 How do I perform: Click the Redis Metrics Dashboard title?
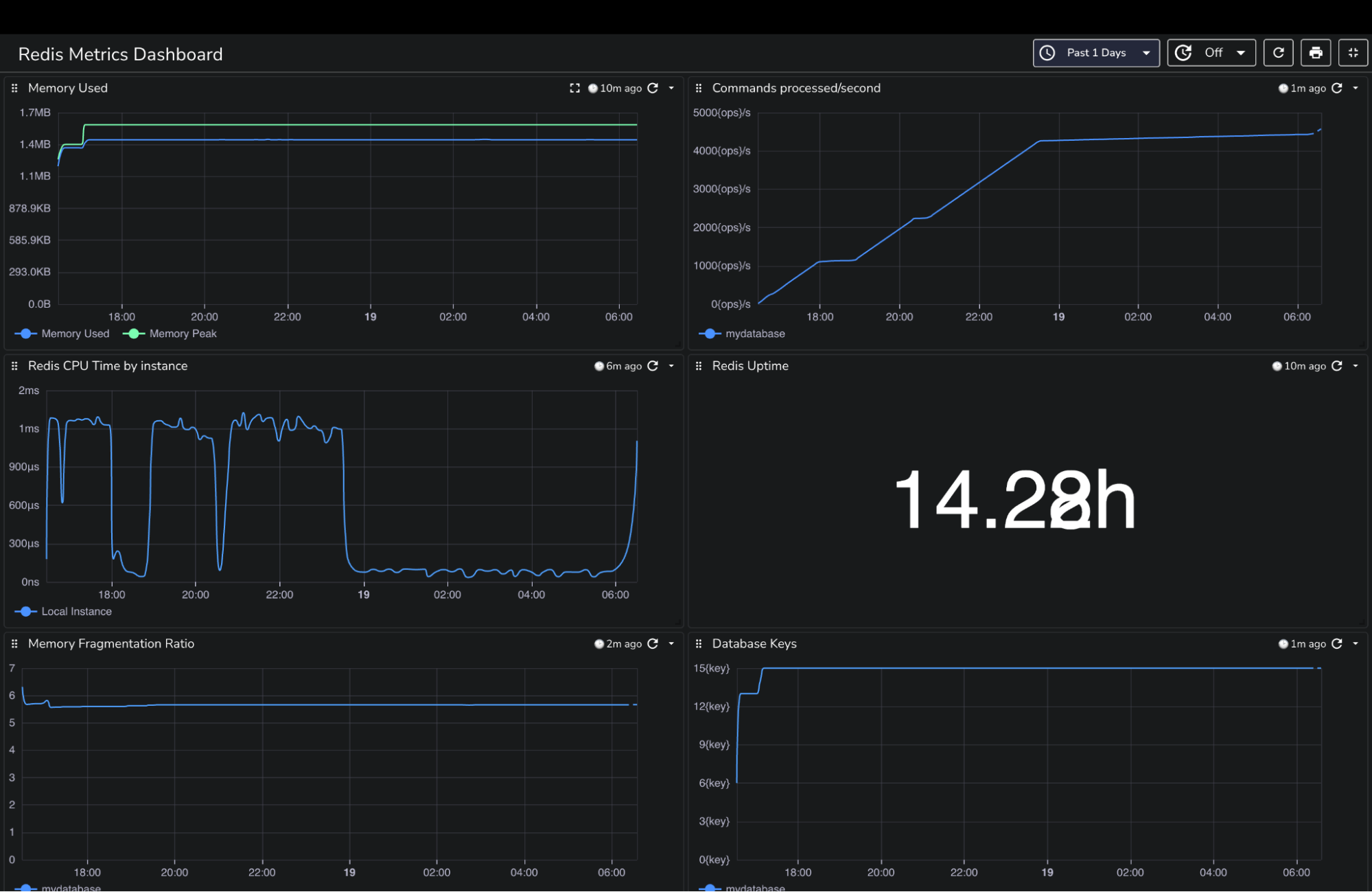tap(121, 54)
